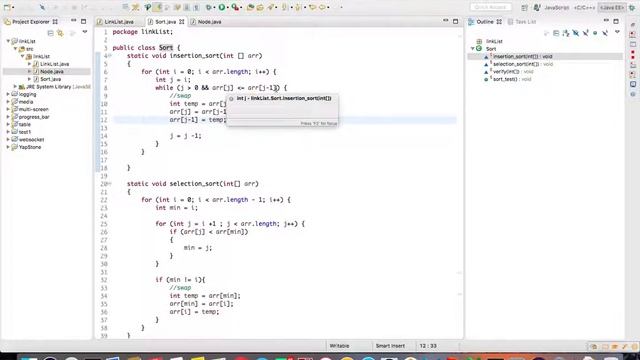Select the Sort.java editor tab

click(x=165, y=22)
